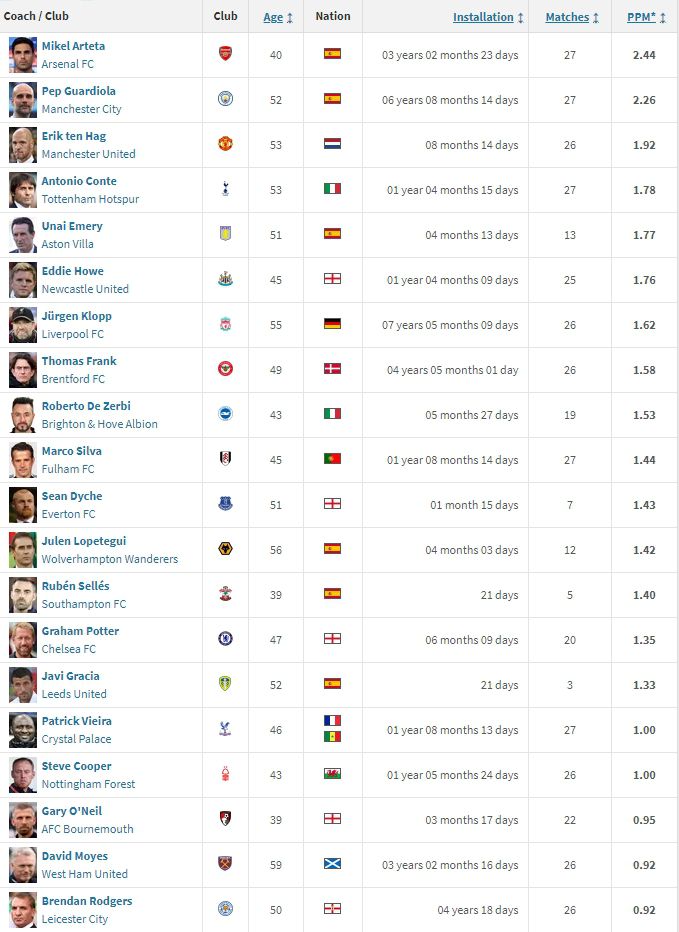Screen dimensions: 679x932
Task: Select David Moyes' portrait photo
Action: coord(22,864)
